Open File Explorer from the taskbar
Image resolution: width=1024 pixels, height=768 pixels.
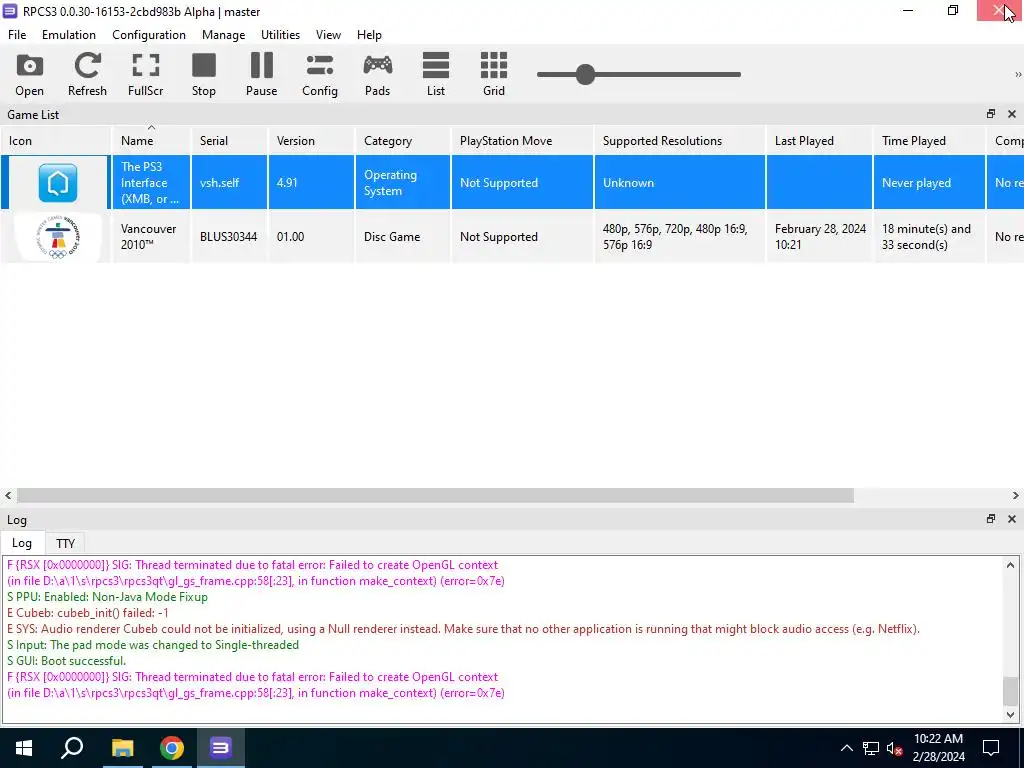point(122,748)
